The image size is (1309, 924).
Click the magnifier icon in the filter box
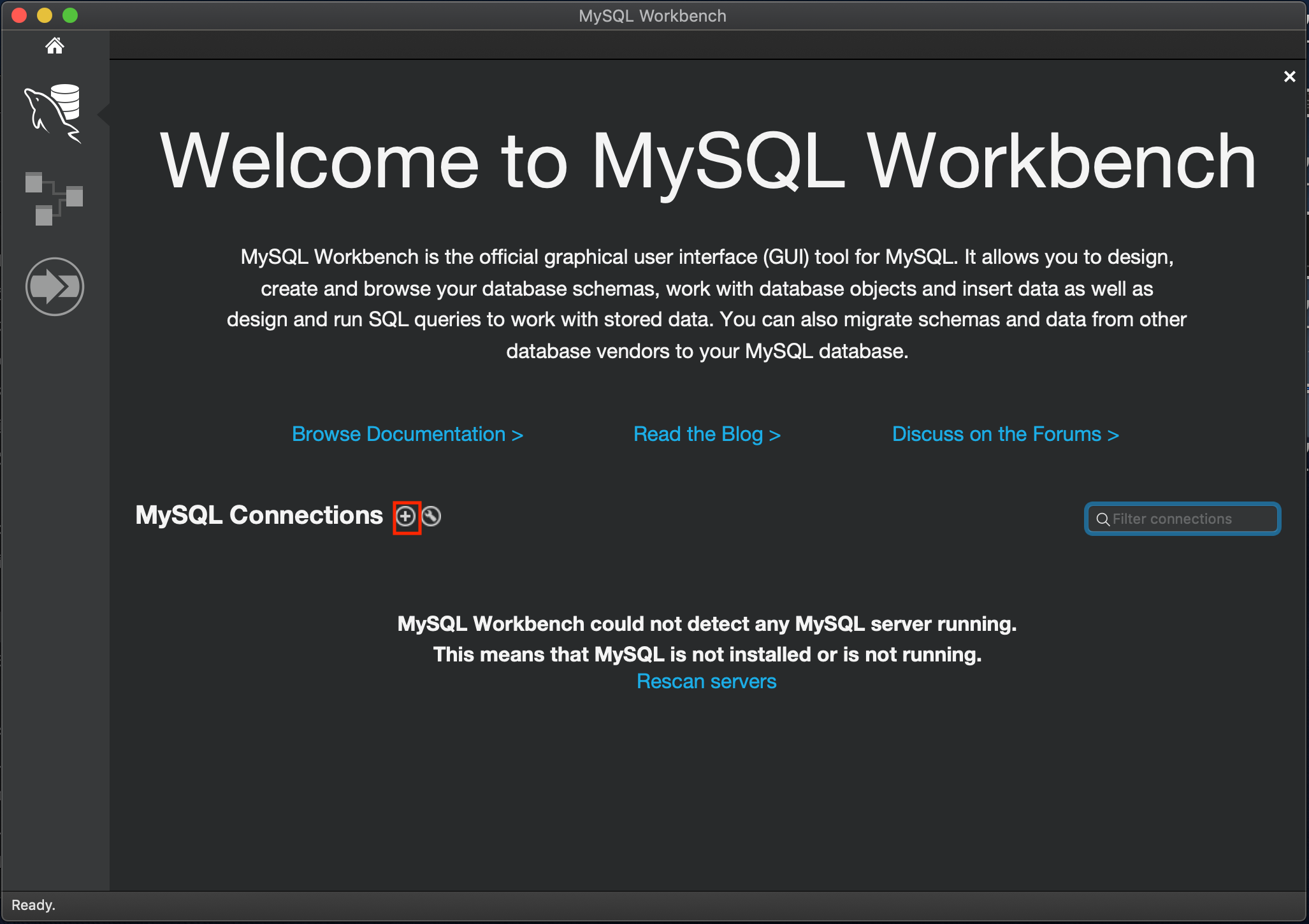[x=1104, y=519]
